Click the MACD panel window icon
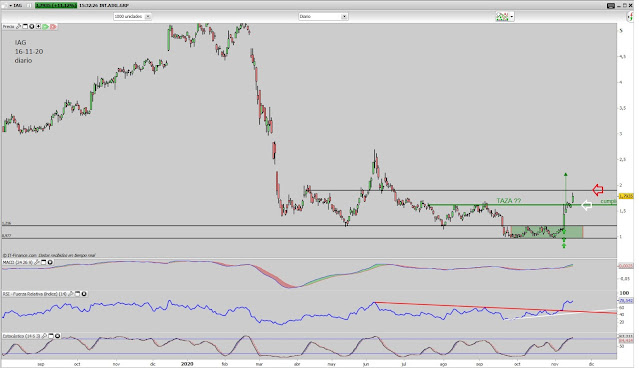The image size is (639, 368). pos(44,262)
